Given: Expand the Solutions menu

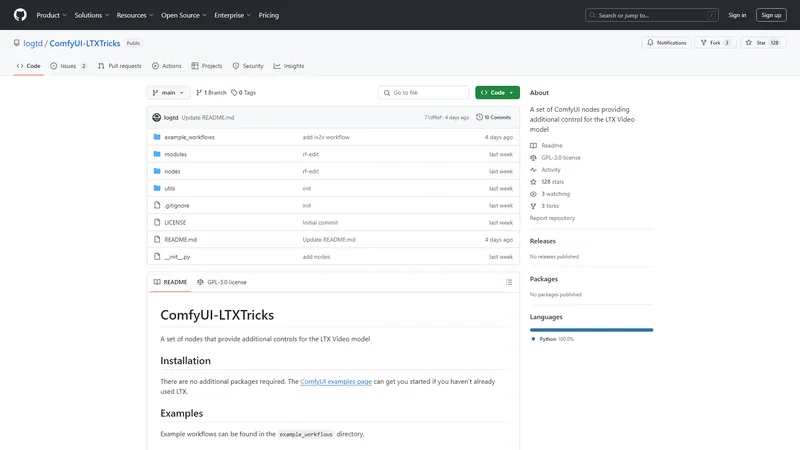Looking at the screenshot, I should (92, 15).
